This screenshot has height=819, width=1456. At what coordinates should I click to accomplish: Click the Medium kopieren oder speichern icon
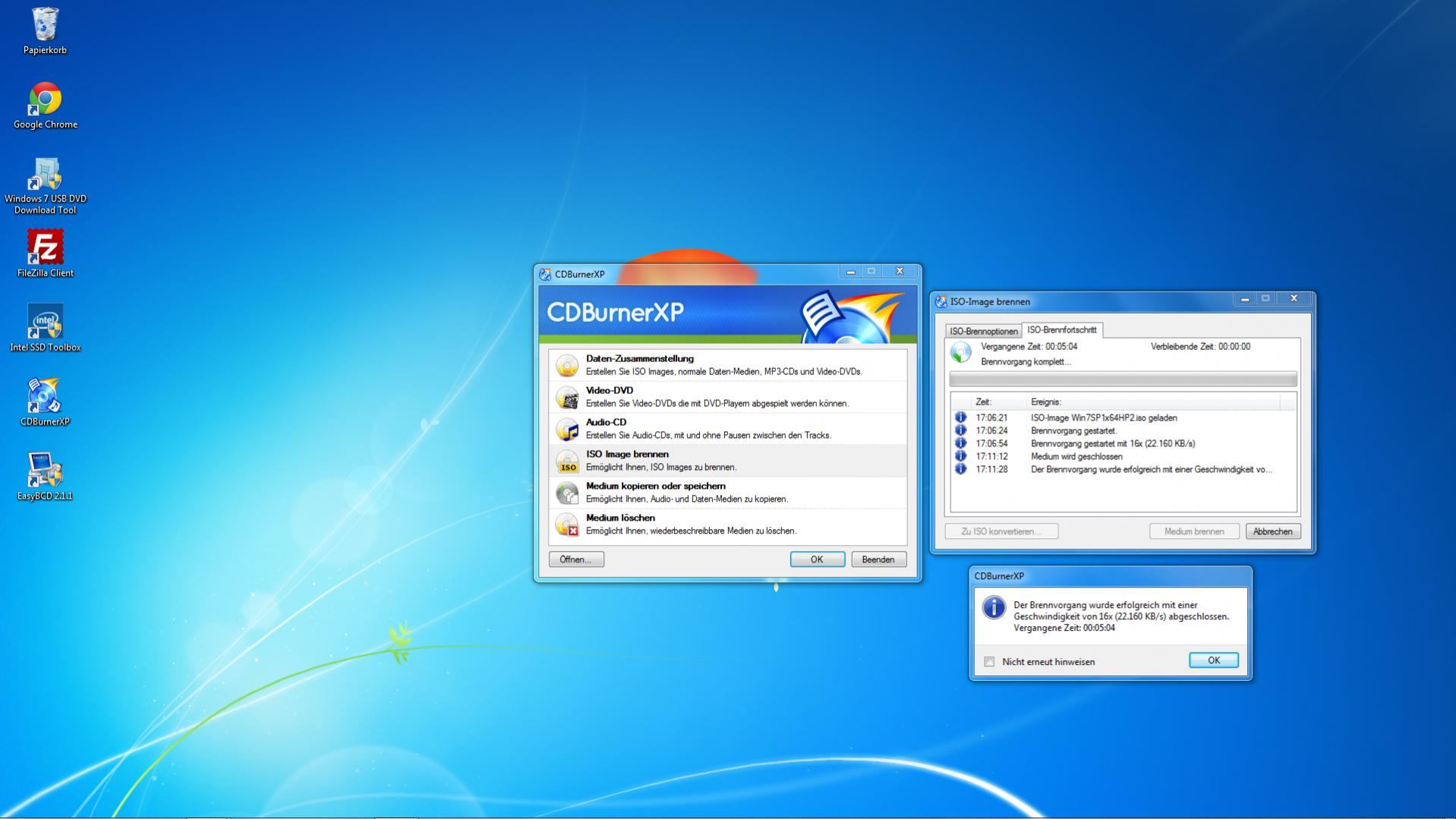[567, 493]
